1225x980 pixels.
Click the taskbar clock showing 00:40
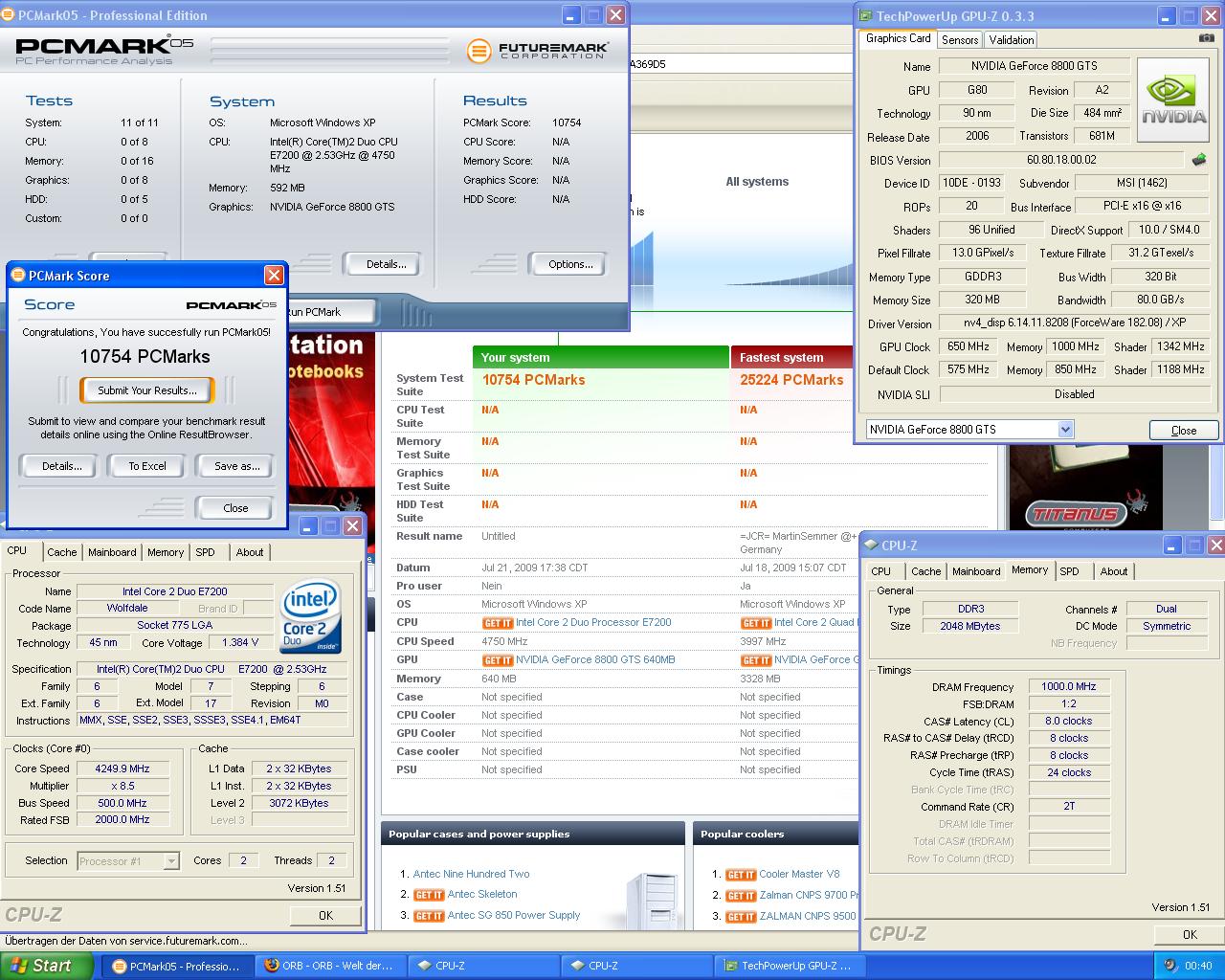coord(1198,966)
